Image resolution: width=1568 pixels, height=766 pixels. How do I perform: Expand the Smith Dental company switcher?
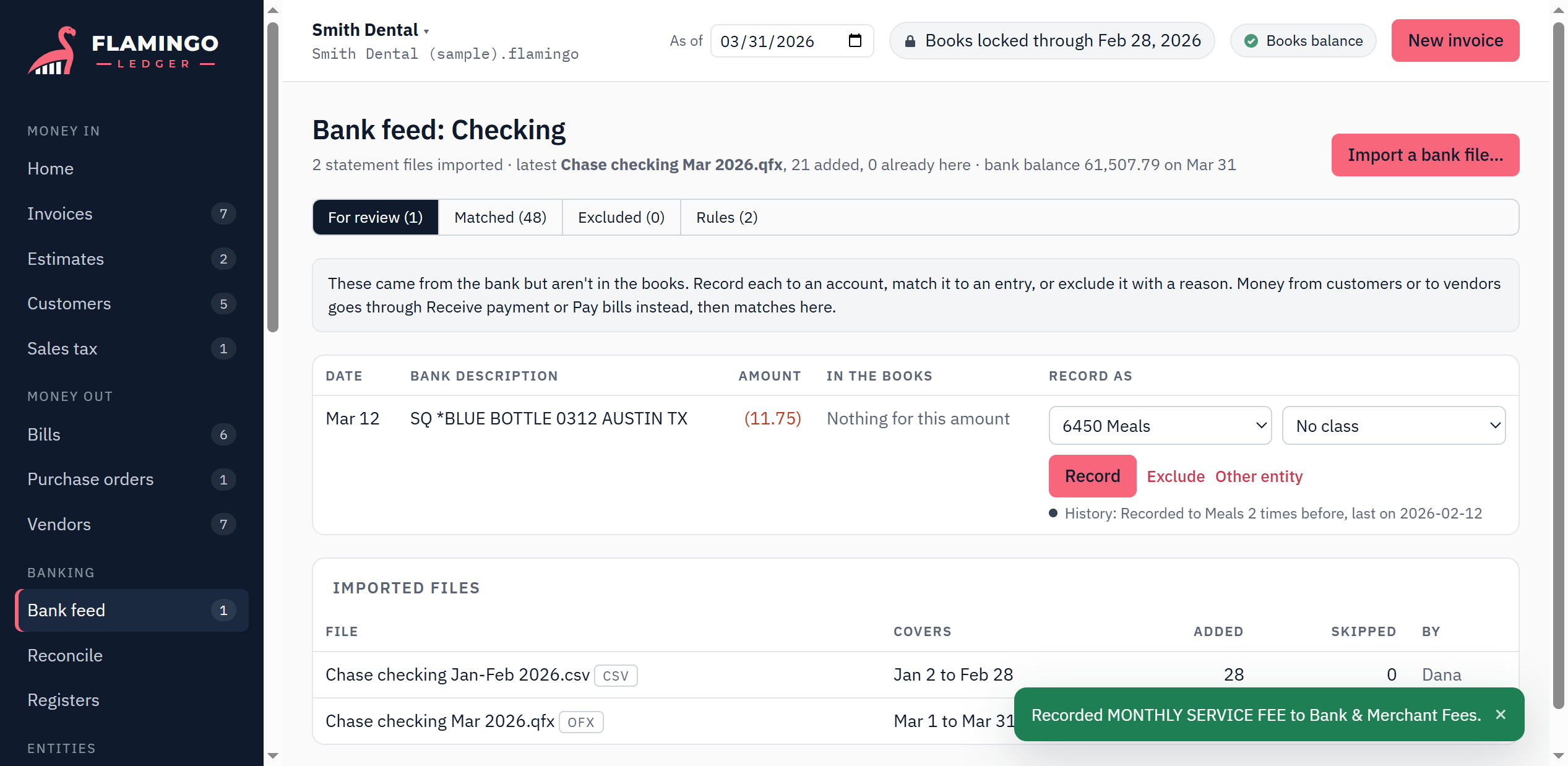(x=370, y=30)
